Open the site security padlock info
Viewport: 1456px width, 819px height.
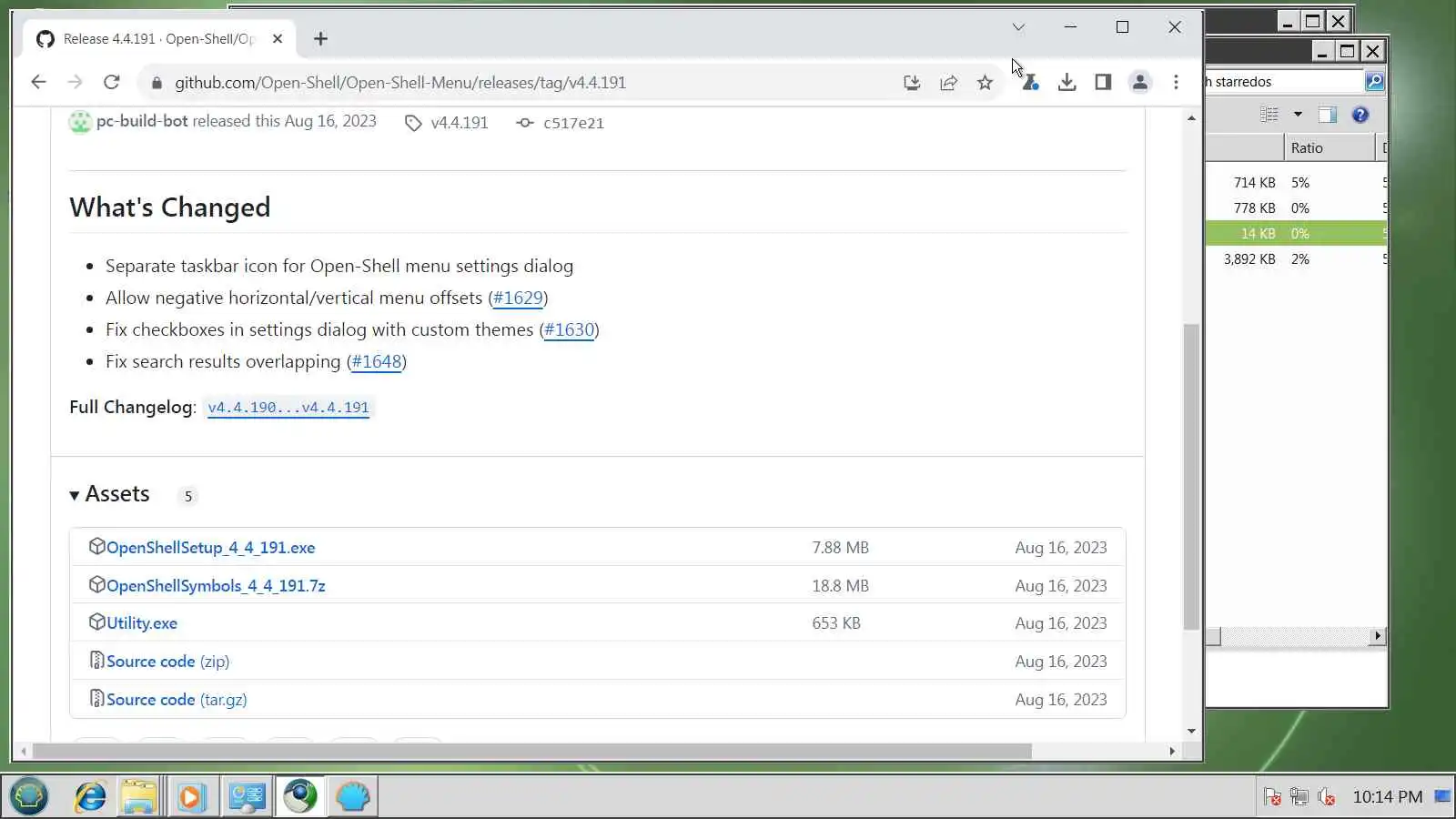[x=157, y=83]
